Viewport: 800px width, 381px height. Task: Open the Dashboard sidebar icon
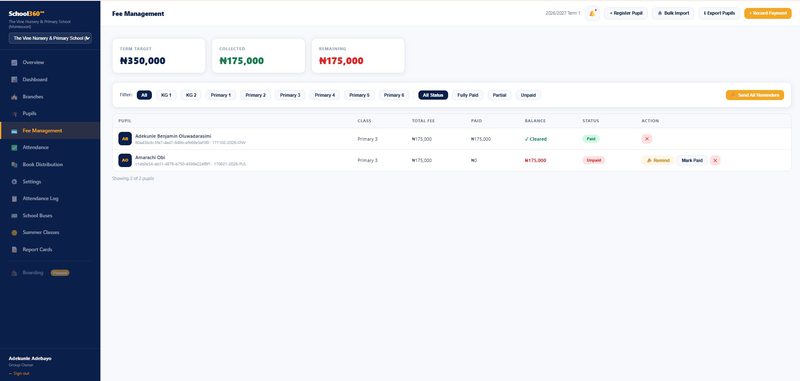pos(14,80)
